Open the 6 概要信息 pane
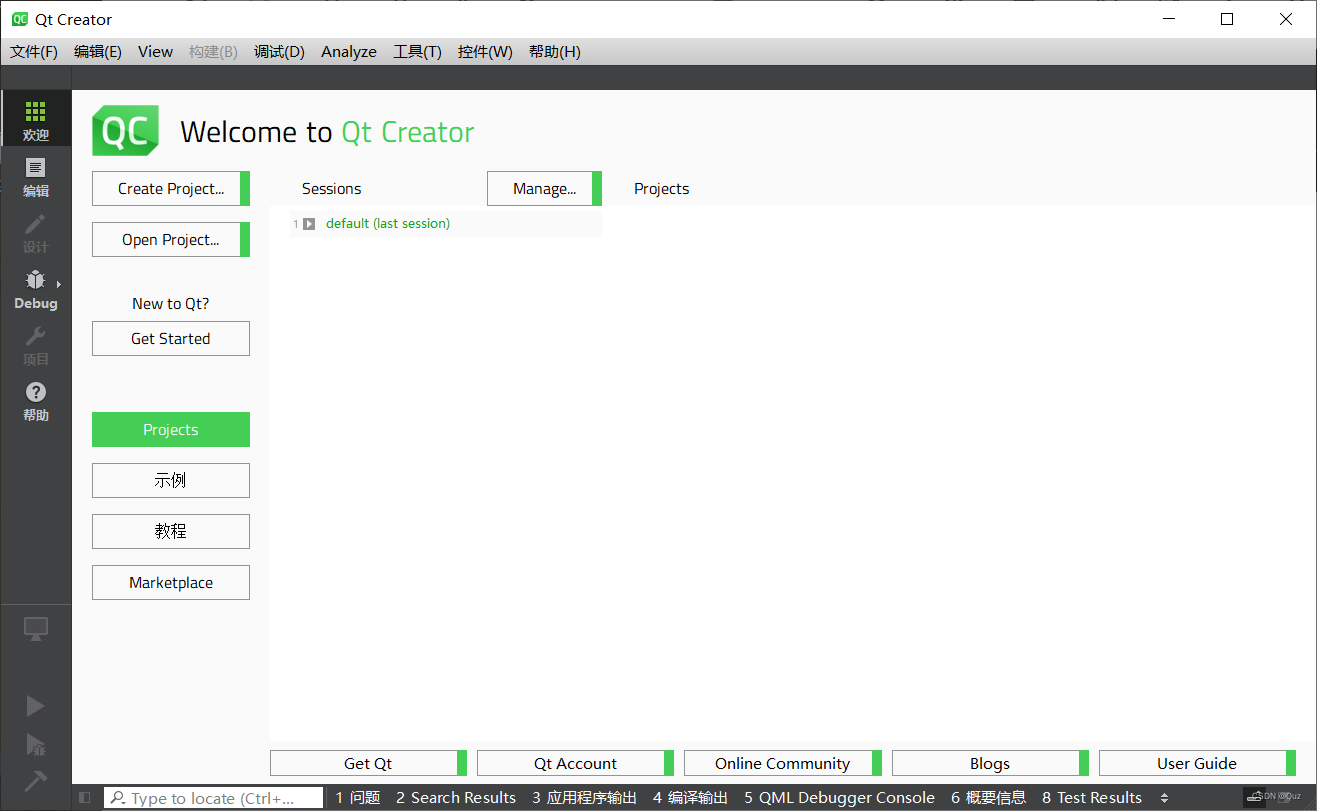 coord(988,798)
